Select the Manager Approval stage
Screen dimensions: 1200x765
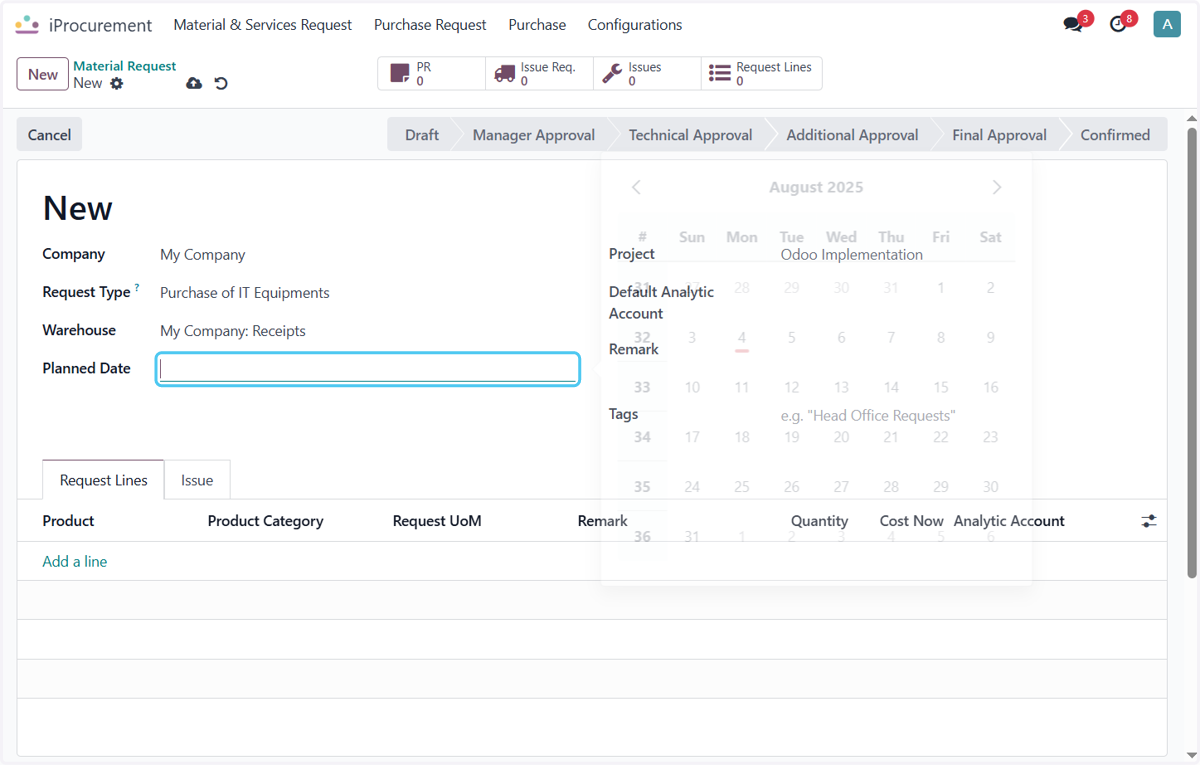tap(533, 135)
